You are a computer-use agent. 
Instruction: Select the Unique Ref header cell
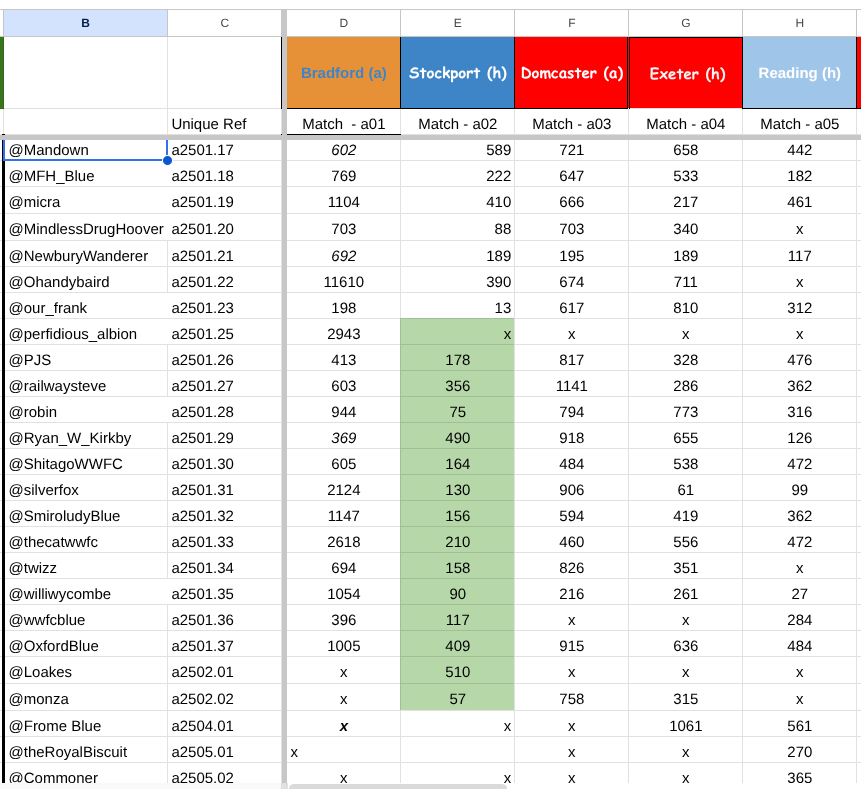click(224, 124)
